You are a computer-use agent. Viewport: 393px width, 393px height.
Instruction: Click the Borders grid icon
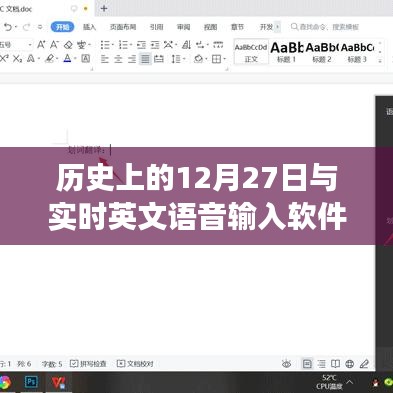click(x=217, y=59)
